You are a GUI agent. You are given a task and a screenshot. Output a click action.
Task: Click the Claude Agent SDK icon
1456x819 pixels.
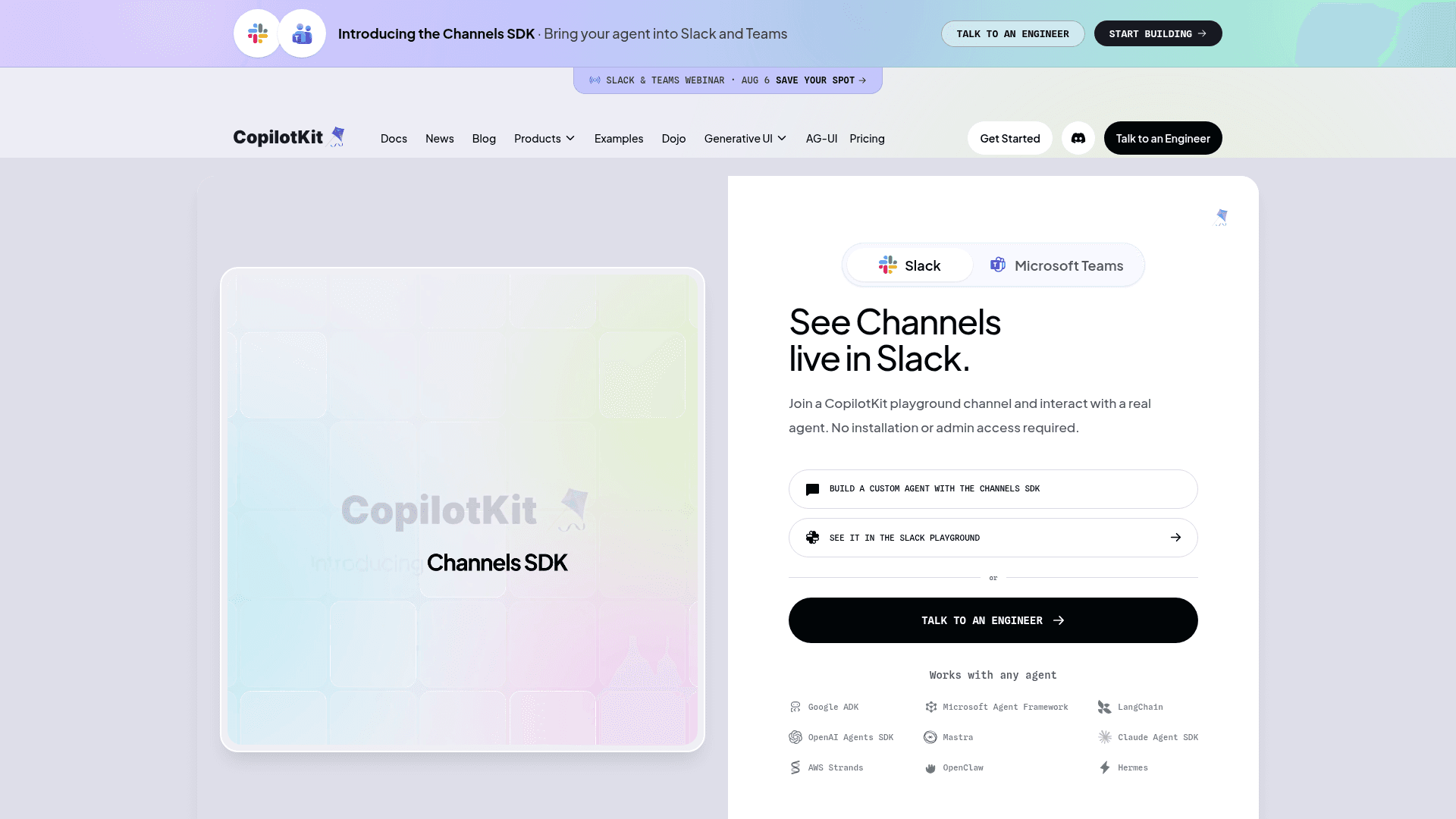click(1105, 737)
